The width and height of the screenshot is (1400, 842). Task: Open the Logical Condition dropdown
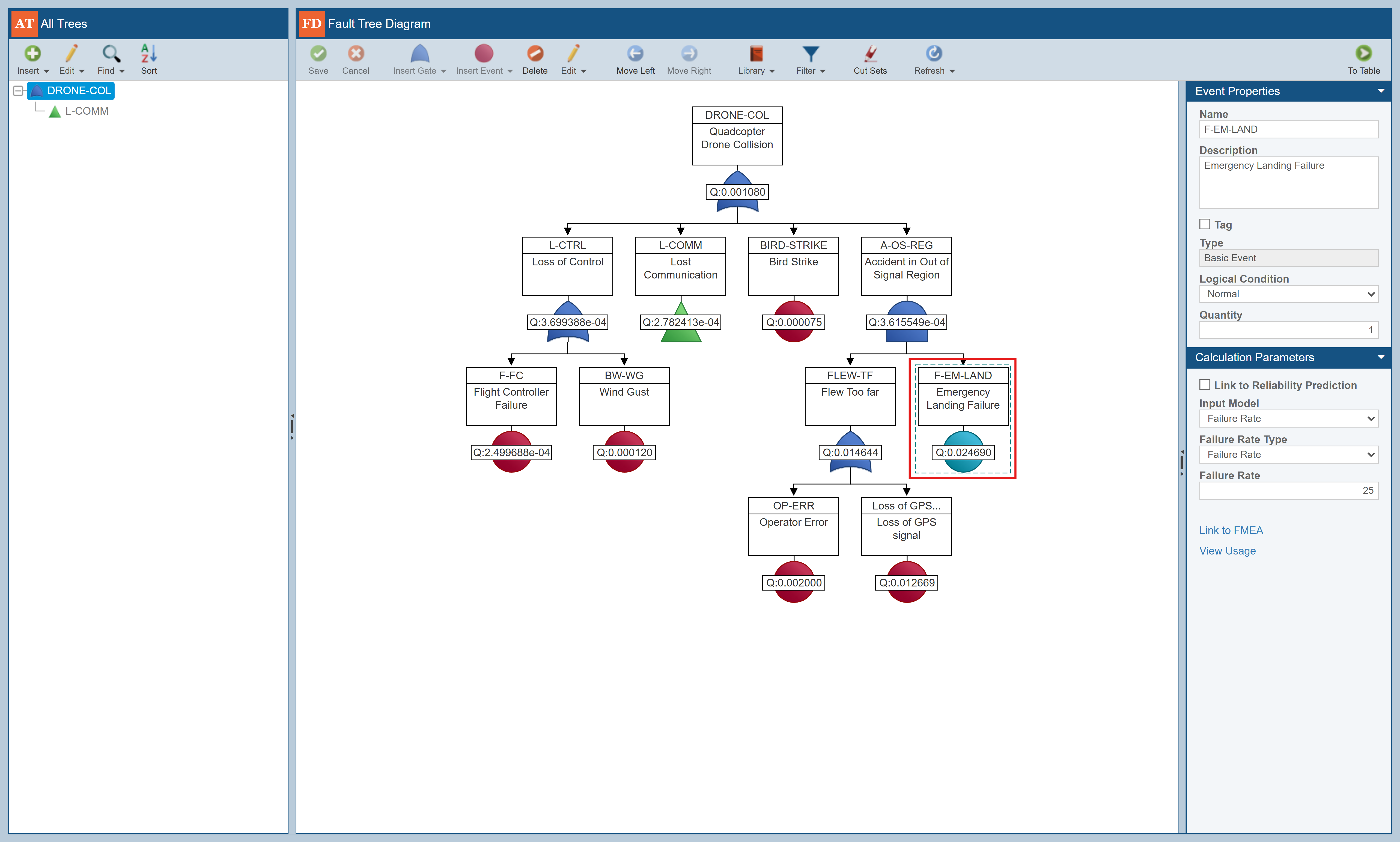coord(1288,294)
